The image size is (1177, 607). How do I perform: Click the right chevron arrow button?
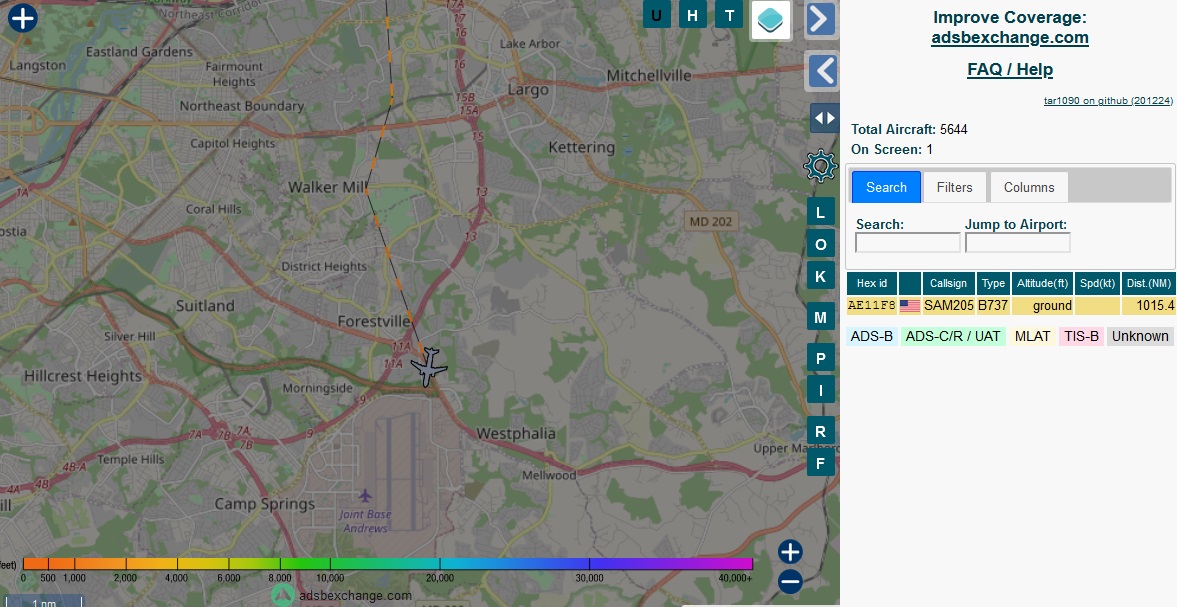[820, 20]
